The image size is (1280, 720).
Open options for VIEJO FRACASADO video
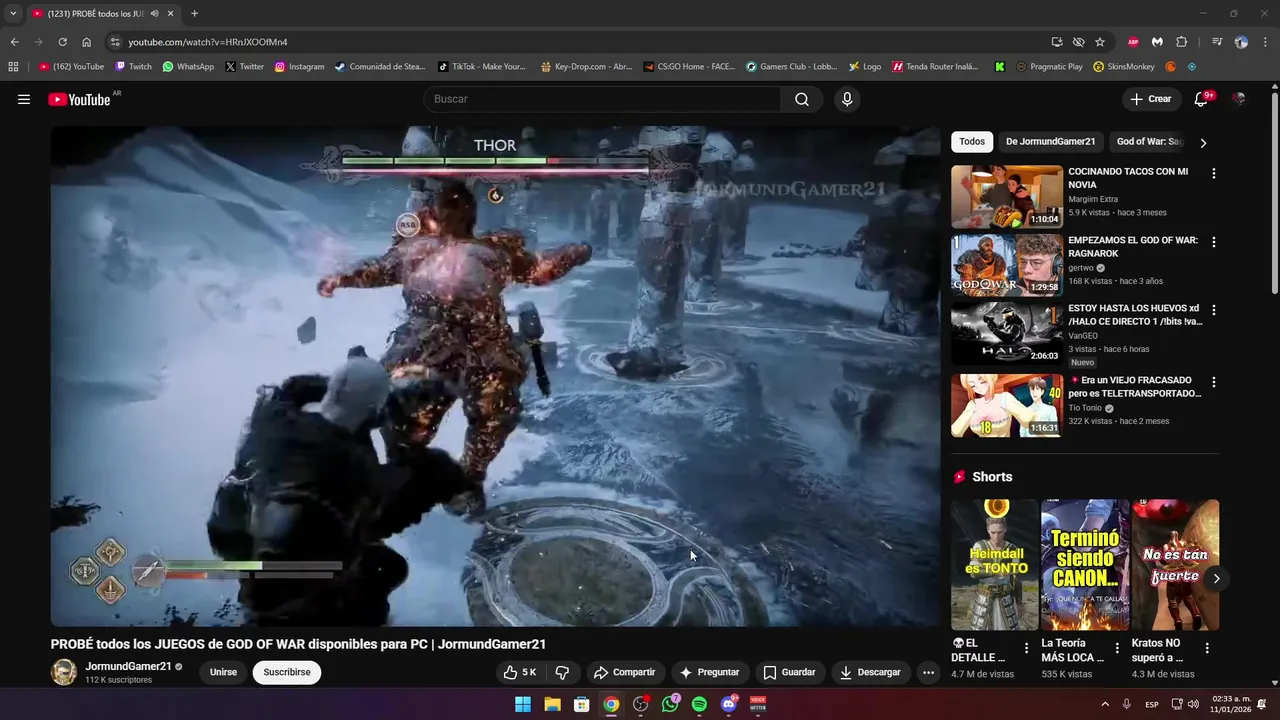[1214, 382]
